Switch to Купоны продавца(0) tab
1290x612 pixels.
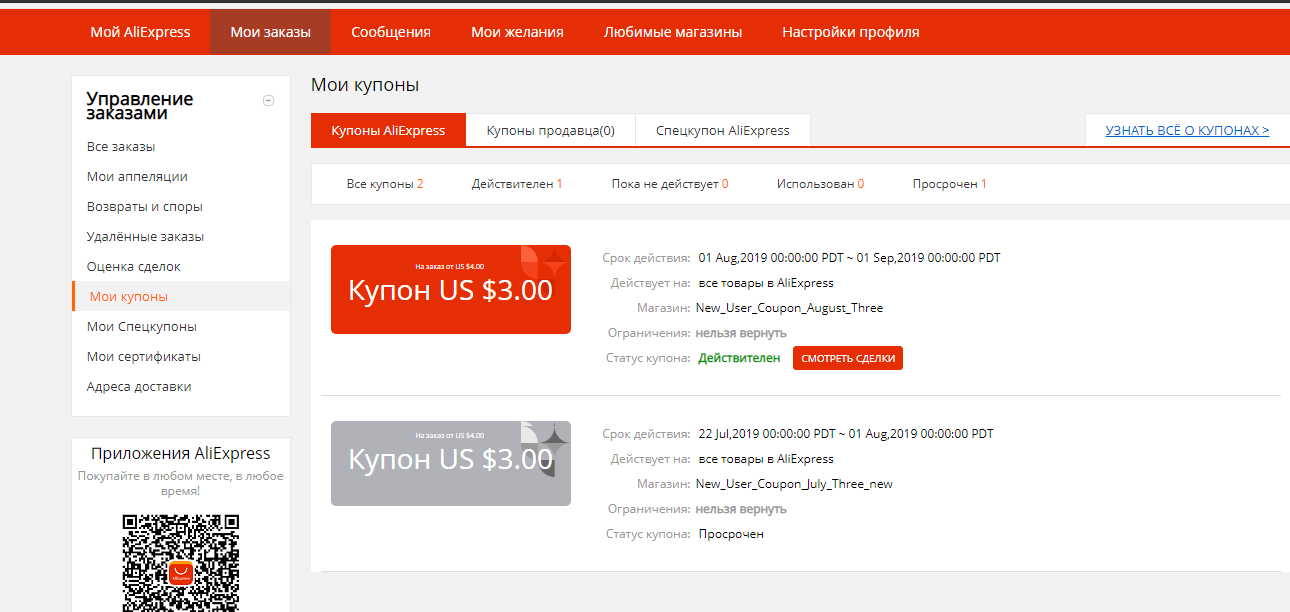click(x=550, y=130)
